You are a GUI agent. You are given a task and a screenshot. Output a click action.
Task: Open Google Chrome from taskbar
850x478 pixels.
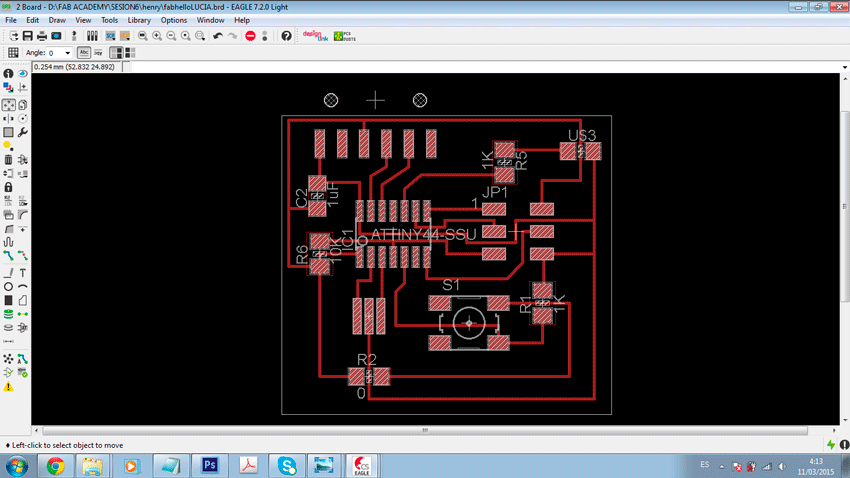[55, 466]
